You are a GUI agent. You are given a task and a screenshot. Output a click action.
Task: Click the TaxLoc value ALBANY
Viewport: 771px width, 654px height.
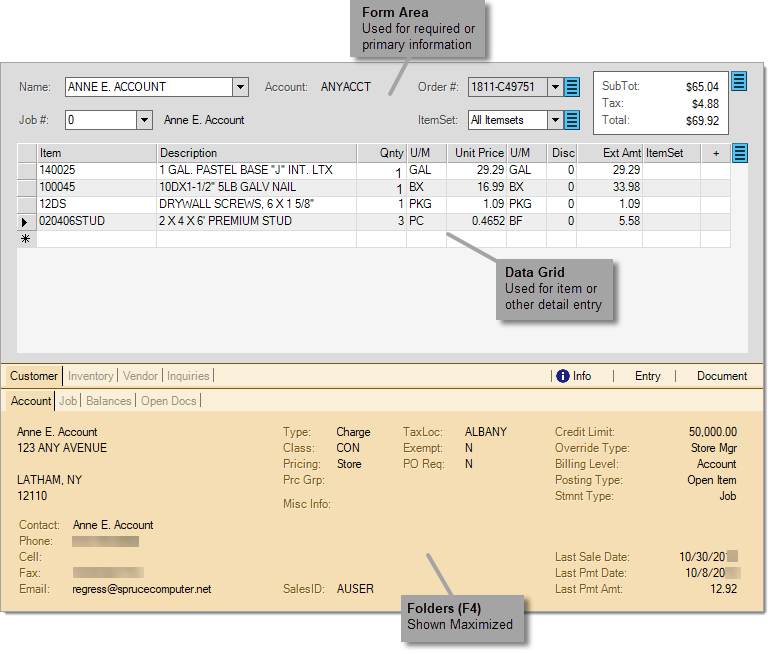(486, 432)
